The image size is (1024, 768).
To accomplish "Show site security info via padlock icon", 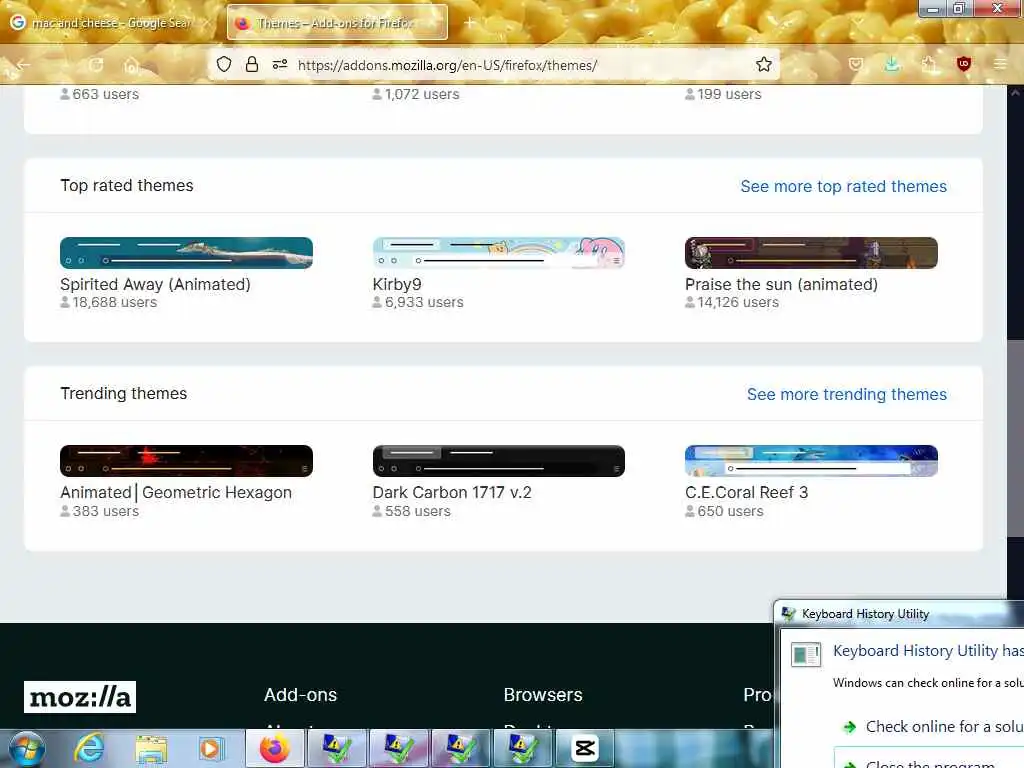I will tap(251, 64).
